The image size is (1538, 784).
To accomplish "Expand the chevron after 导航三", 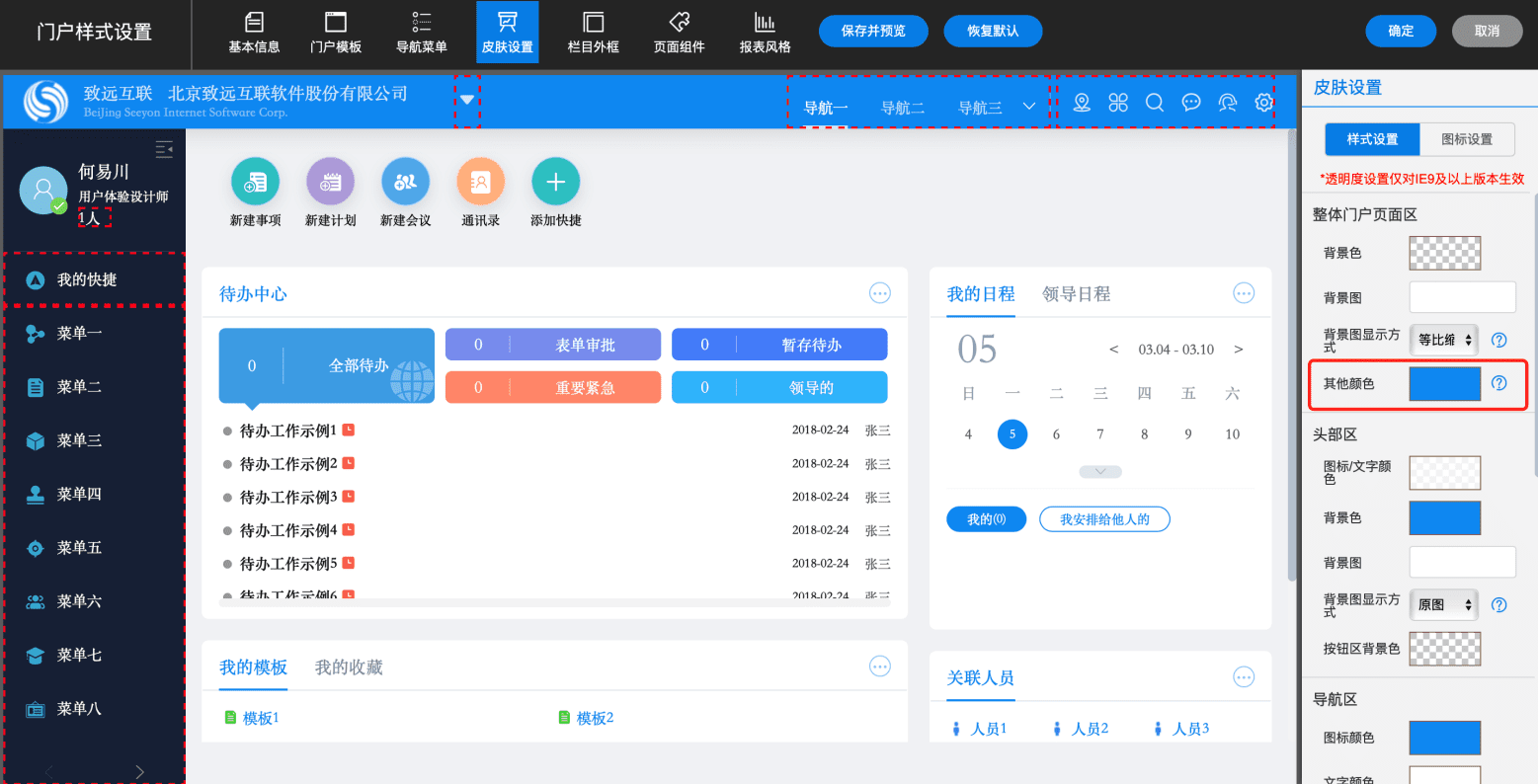I will (1029, 107).
